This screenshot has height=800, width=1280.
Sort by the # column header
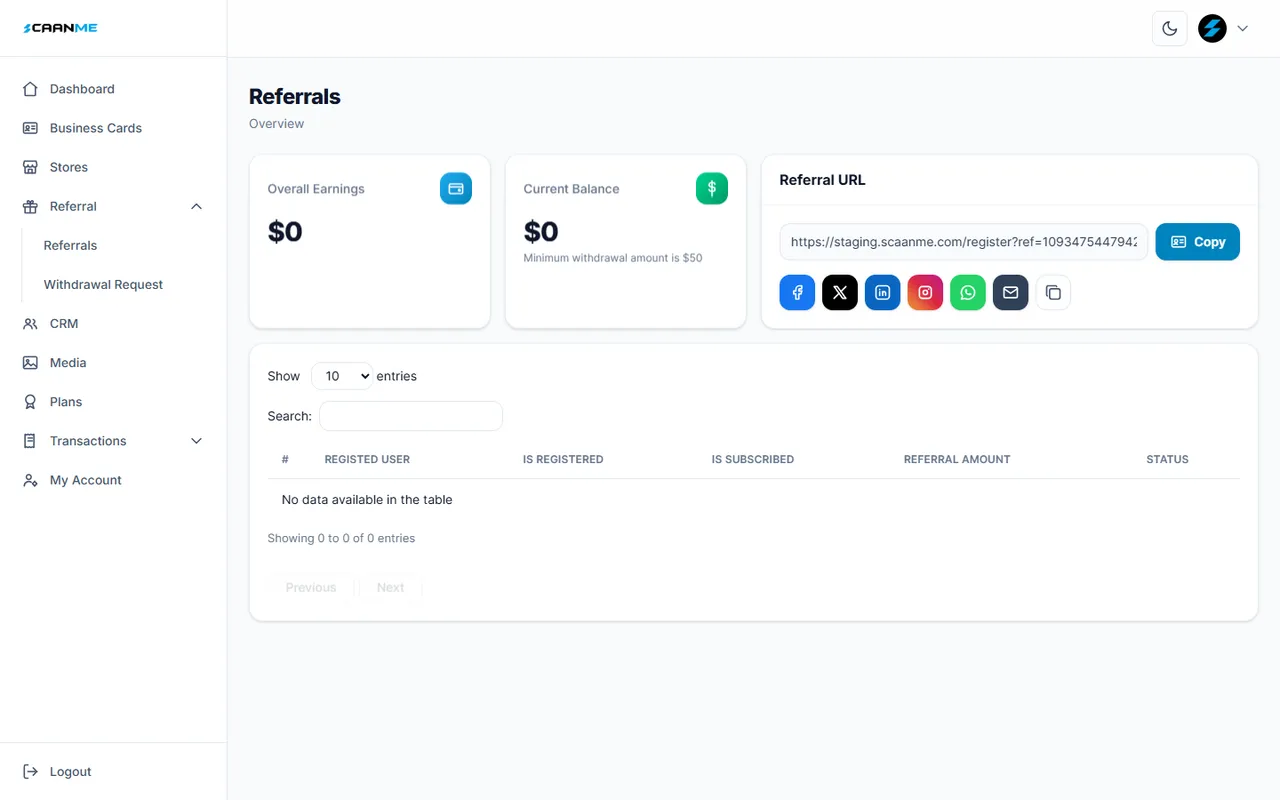[285, 459]
